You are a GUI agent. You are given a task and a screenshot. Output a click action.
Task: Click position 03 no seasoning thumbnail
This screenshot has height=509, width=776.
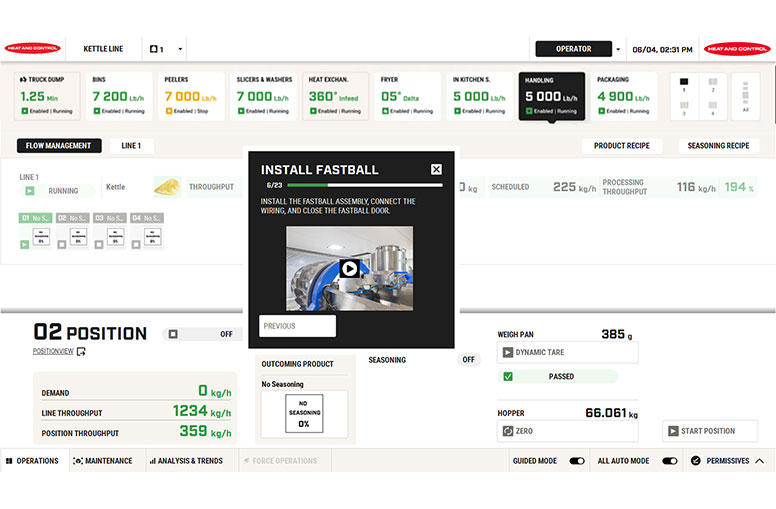115,237
